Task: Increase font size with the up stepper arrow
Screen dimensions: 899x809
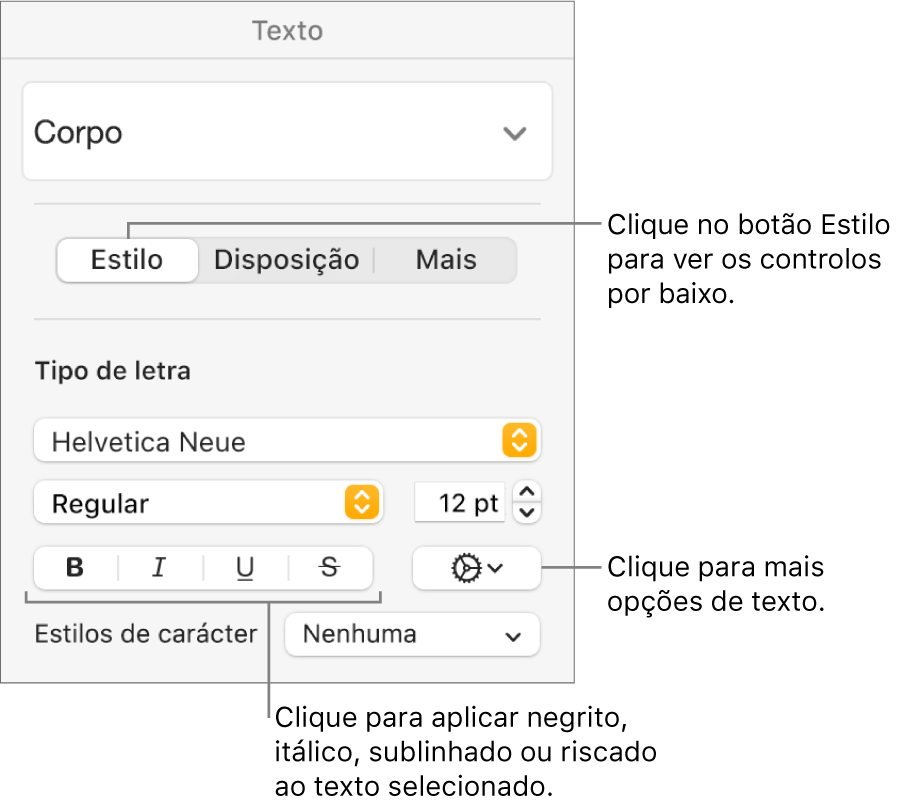Action: 527,492
